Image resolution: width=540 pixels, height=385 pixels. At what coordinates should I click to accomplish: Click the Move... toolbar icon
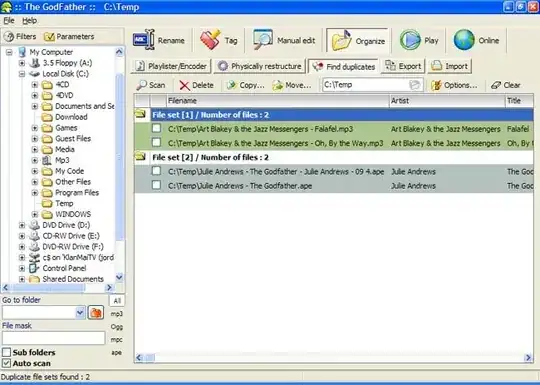pos(278,85)
